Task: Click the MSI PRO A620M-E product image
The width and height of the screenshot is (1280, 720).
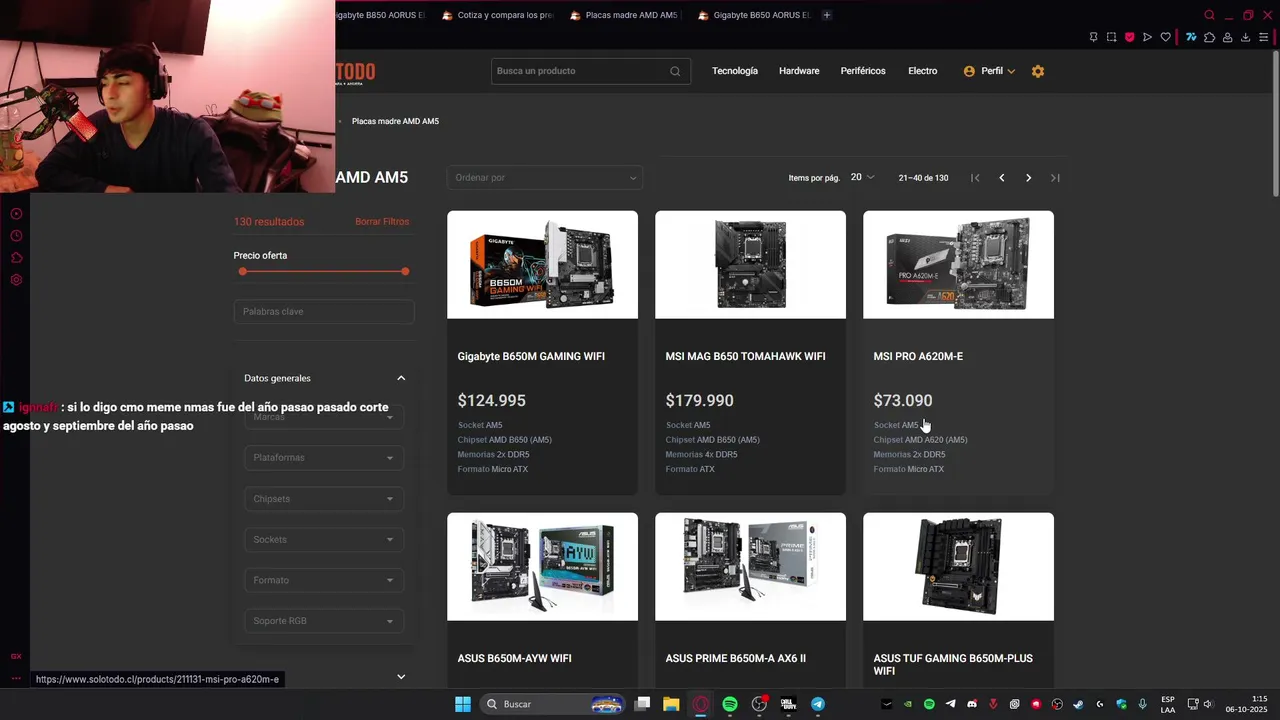Action: click(x=958, y=265)
